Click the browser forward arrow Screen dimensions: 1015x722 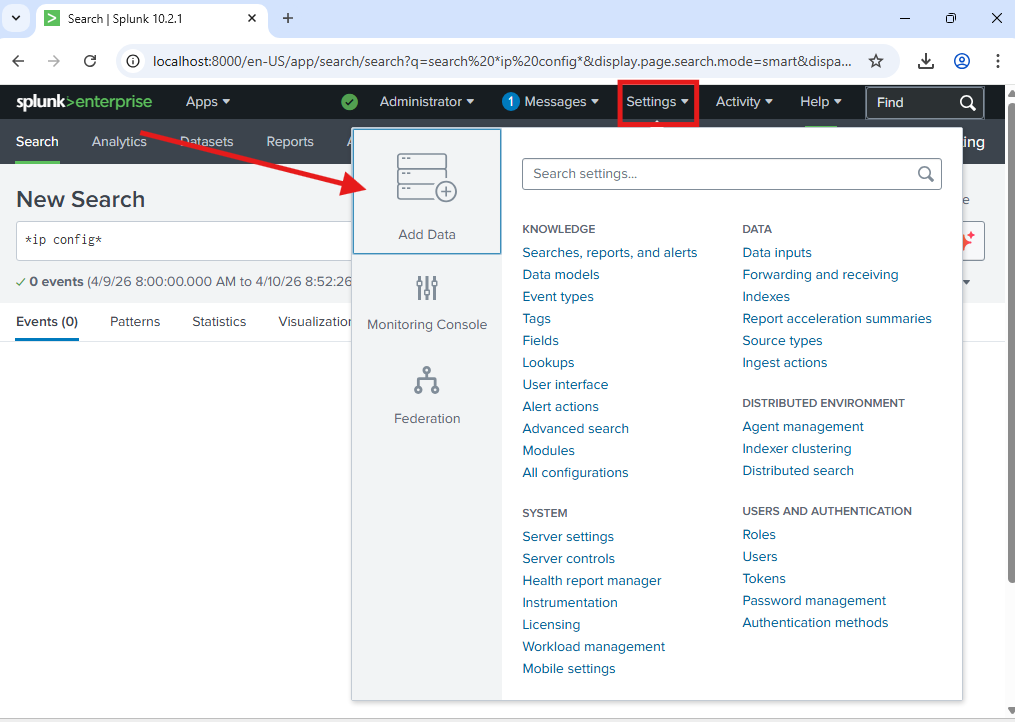tap(54, 61)
